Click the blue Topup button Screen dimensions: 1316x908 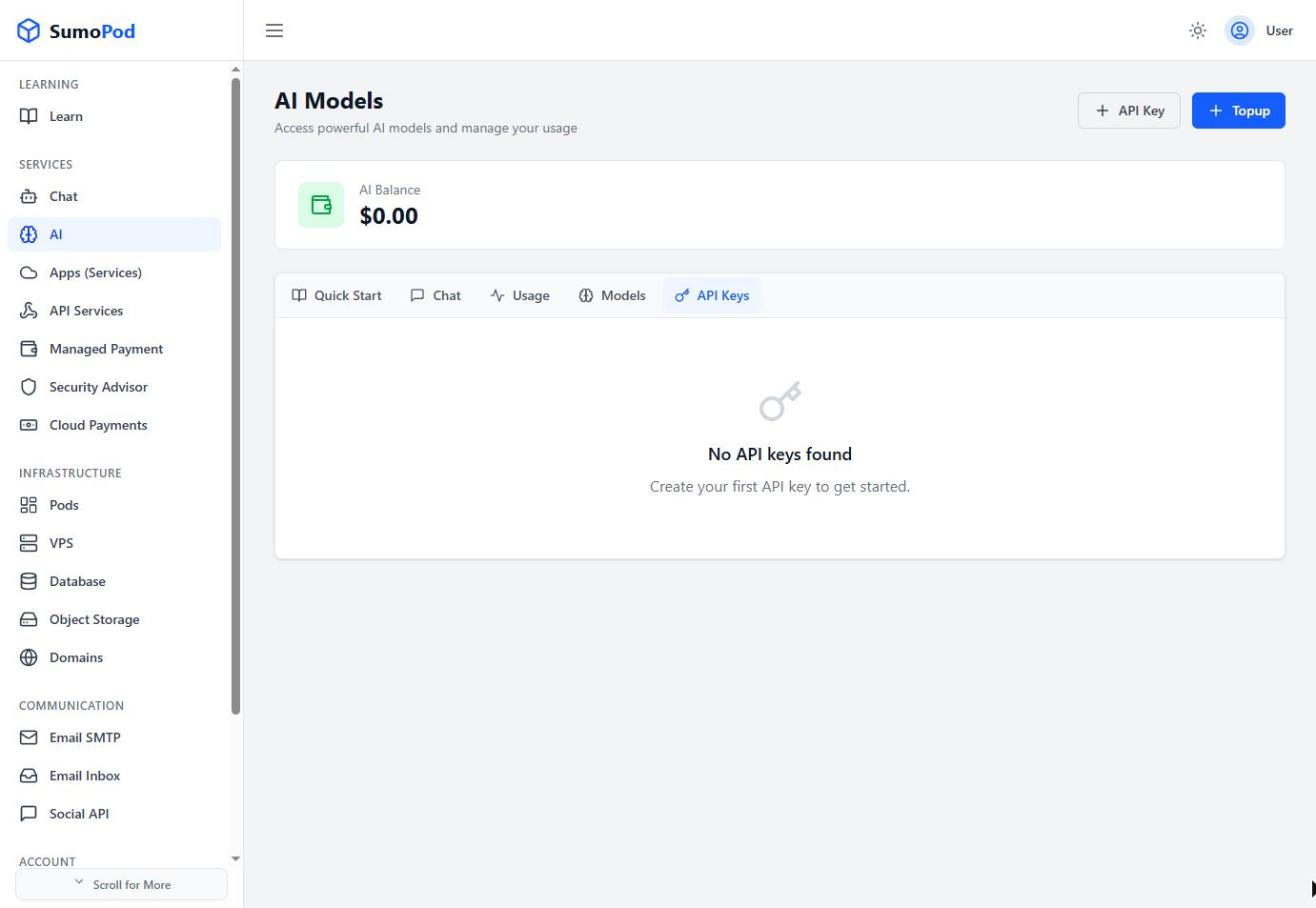coord(1238,111)
